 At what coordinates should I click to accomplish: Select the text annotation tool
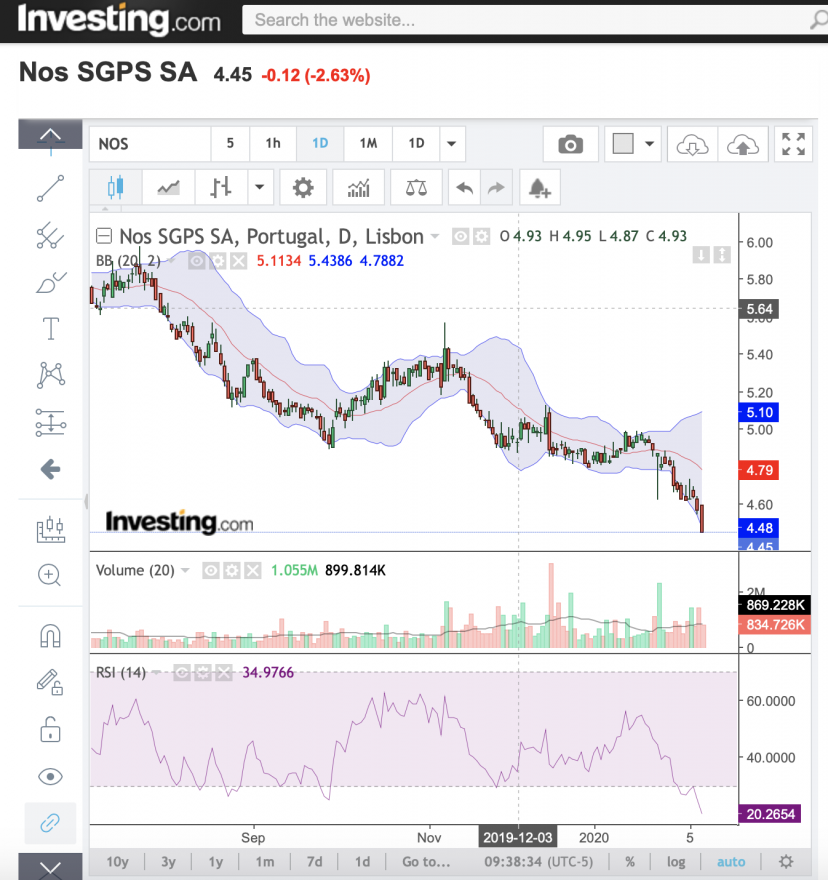coord(51,328)
